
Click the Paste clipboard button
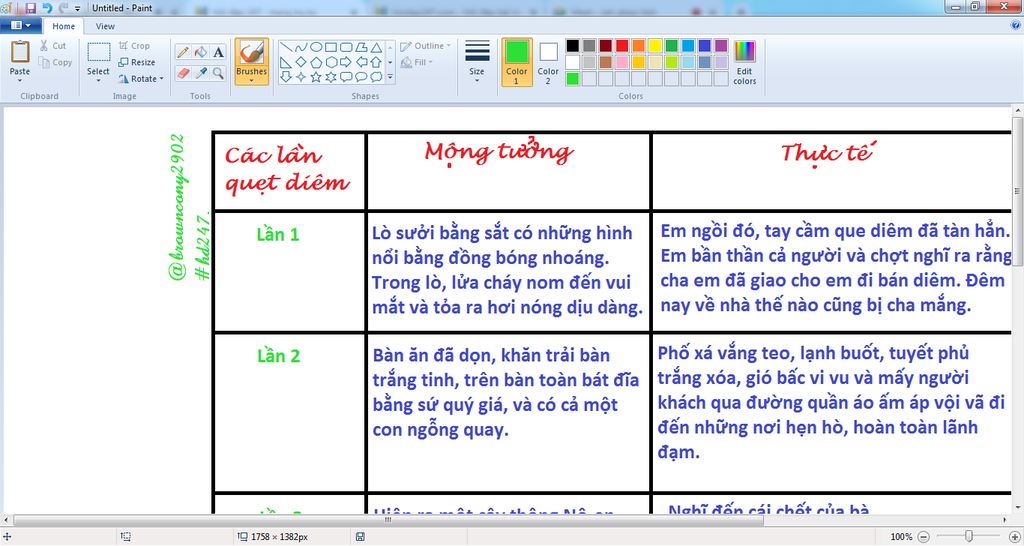point(20,57)
